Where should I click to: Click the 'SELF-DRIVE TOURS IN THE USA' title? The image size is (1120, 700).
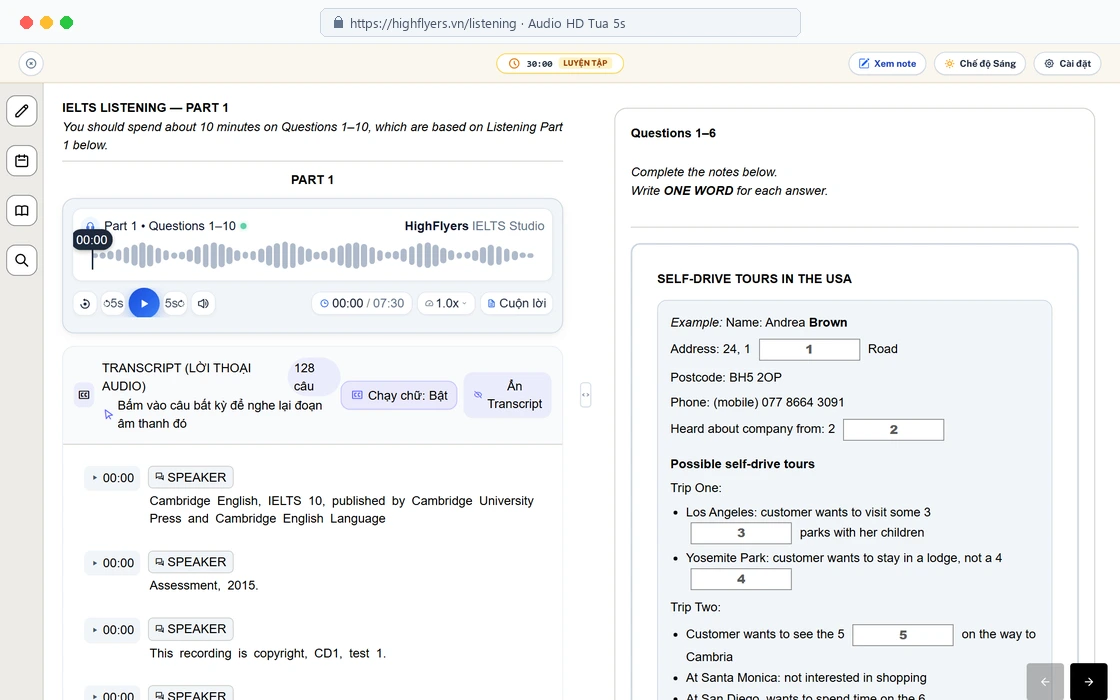coord(754,279)
